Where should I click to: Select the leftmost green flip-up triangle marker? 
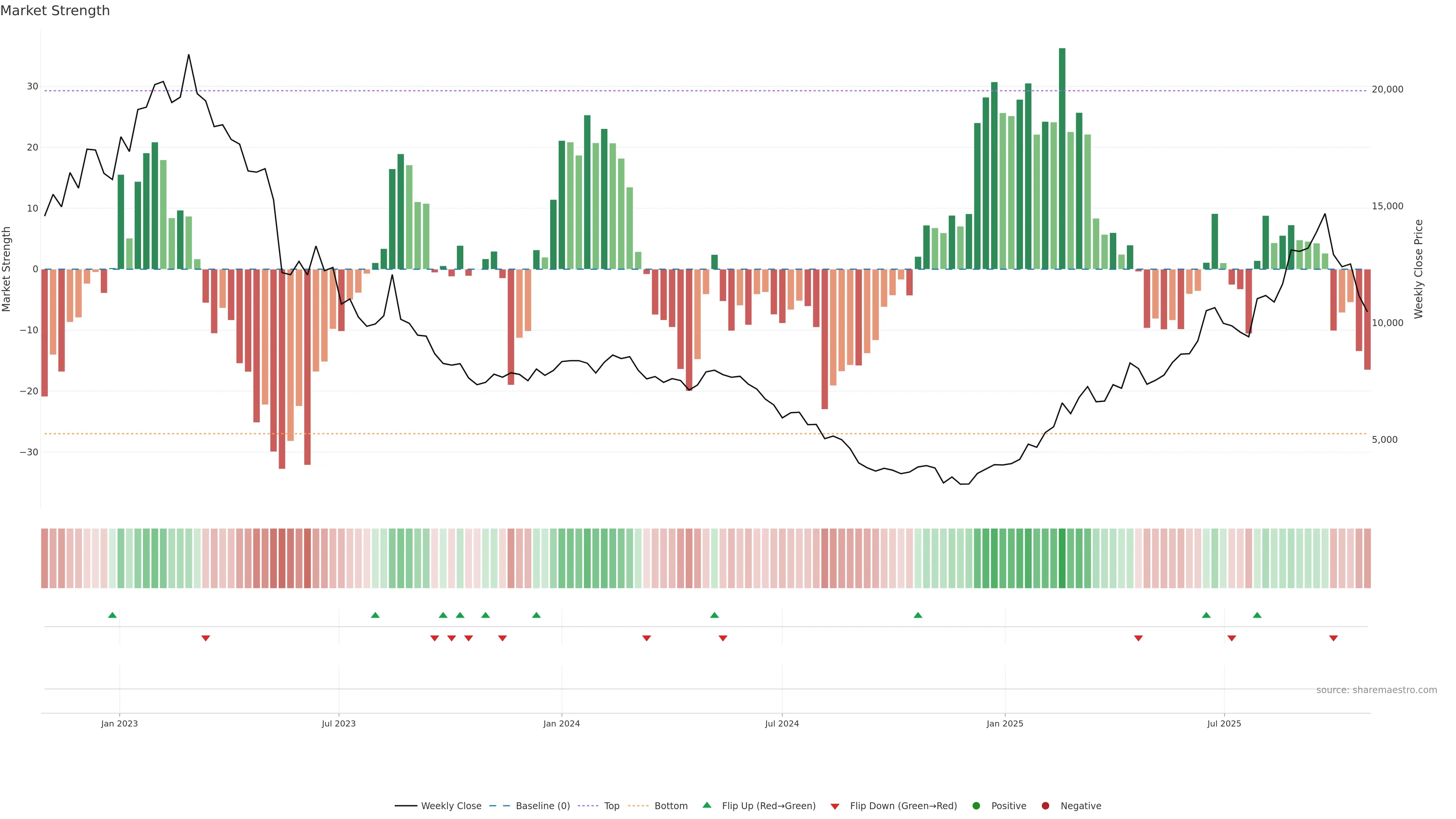point(113,615)
